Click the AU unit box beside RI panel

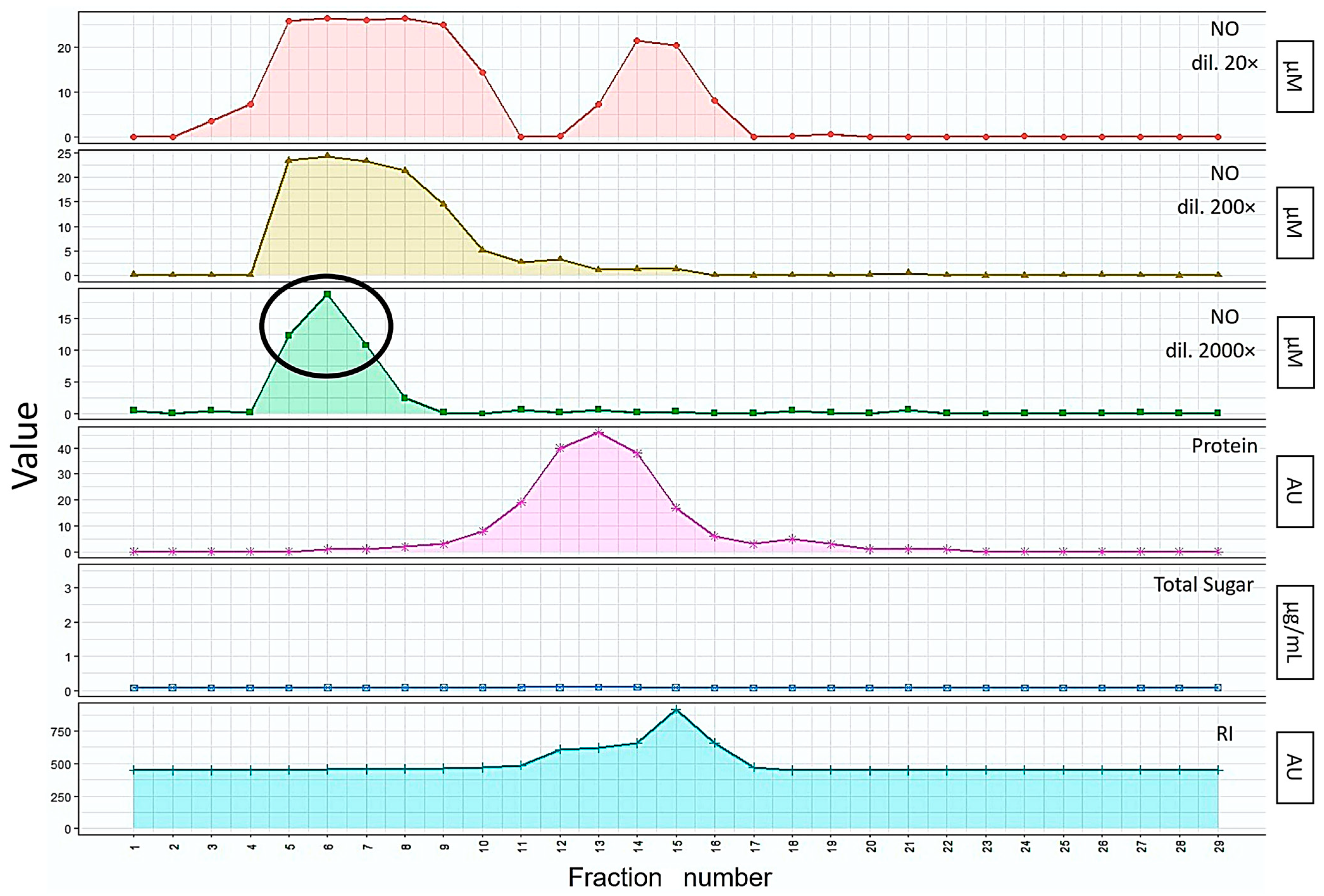1295,767
